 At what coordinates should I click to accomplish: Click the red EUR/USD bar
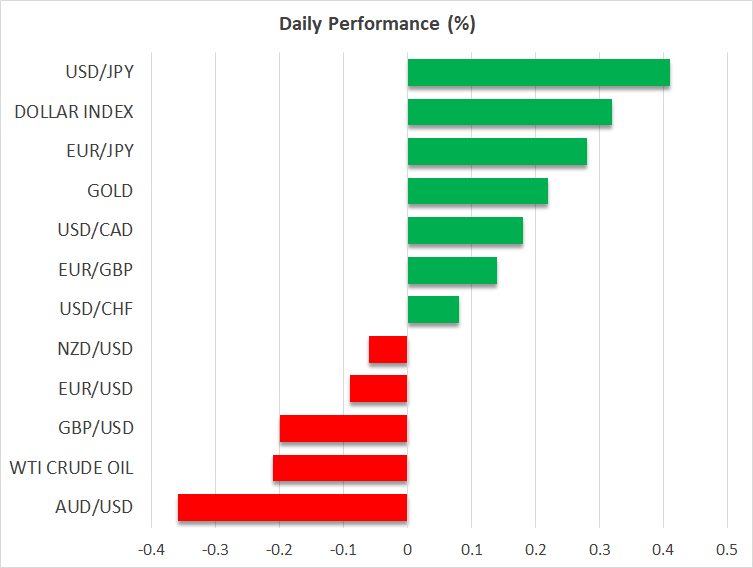[x=378, y=388]
